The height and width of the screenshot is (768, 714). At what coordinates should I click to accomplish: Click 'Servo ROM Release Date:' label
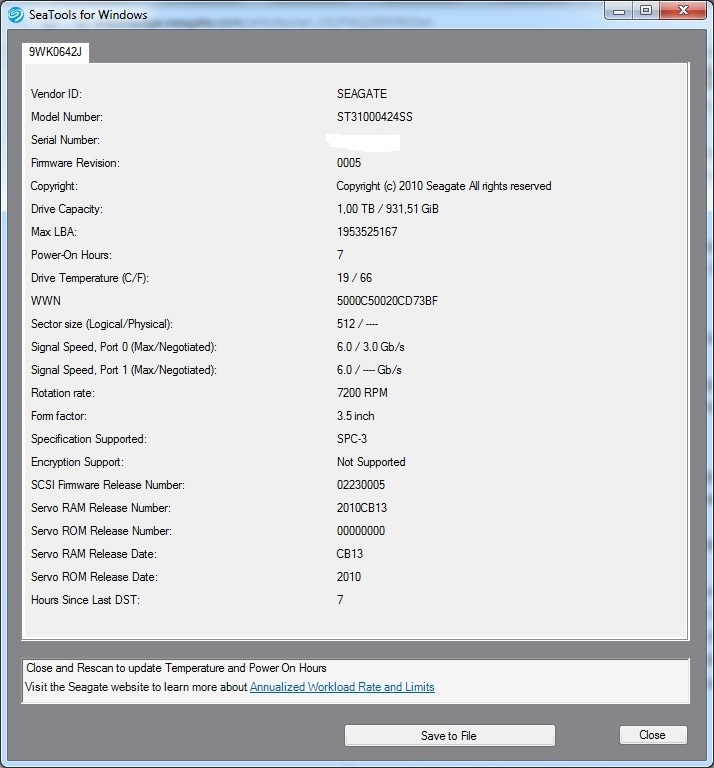pyautogui.click(x=94, y=577)
